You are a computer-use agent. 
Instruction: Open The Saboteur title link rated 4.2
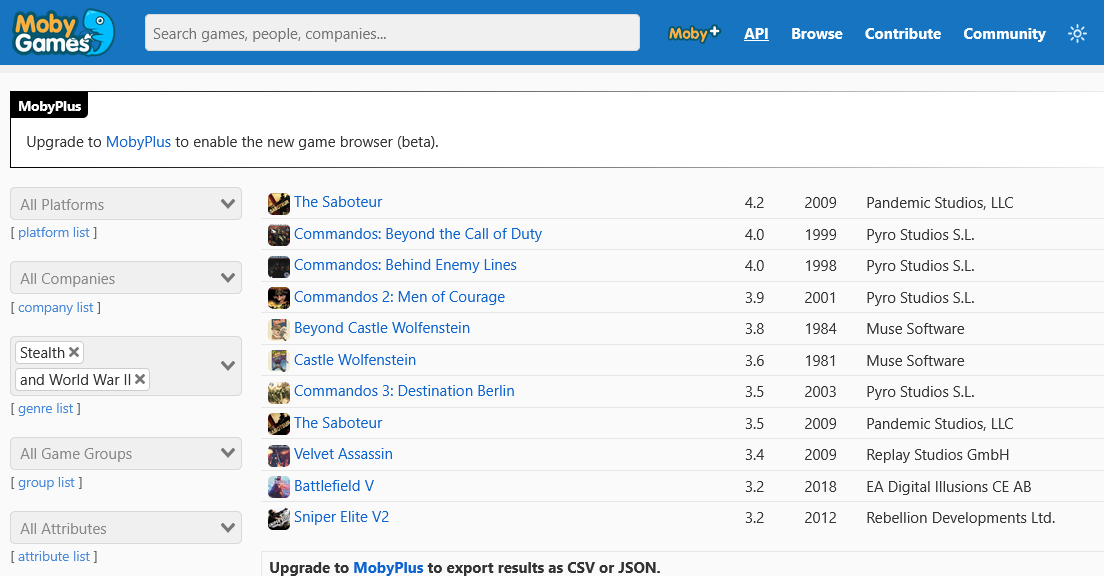pos(338,202)
